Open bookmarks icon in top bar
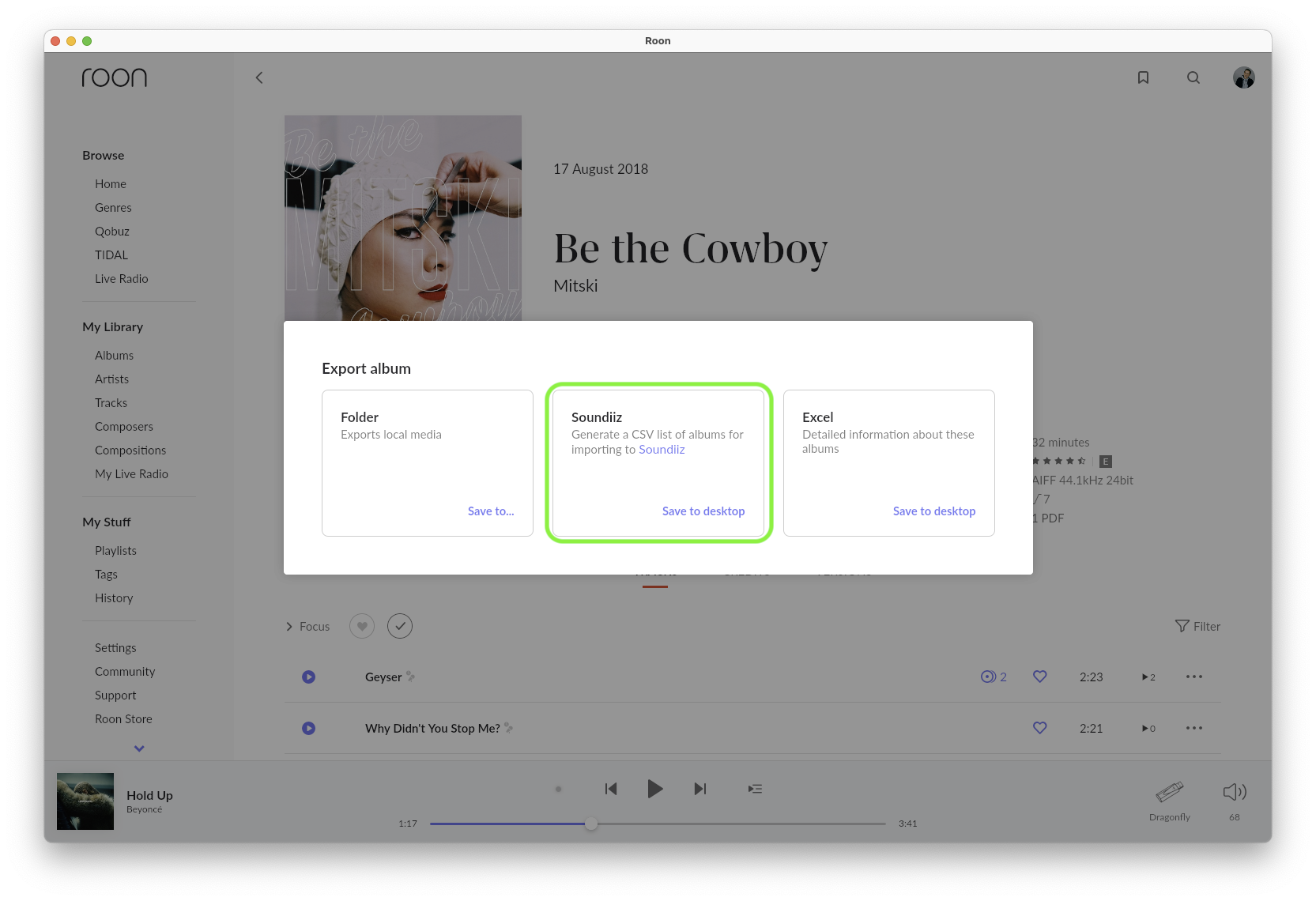 coord(1143,77)
